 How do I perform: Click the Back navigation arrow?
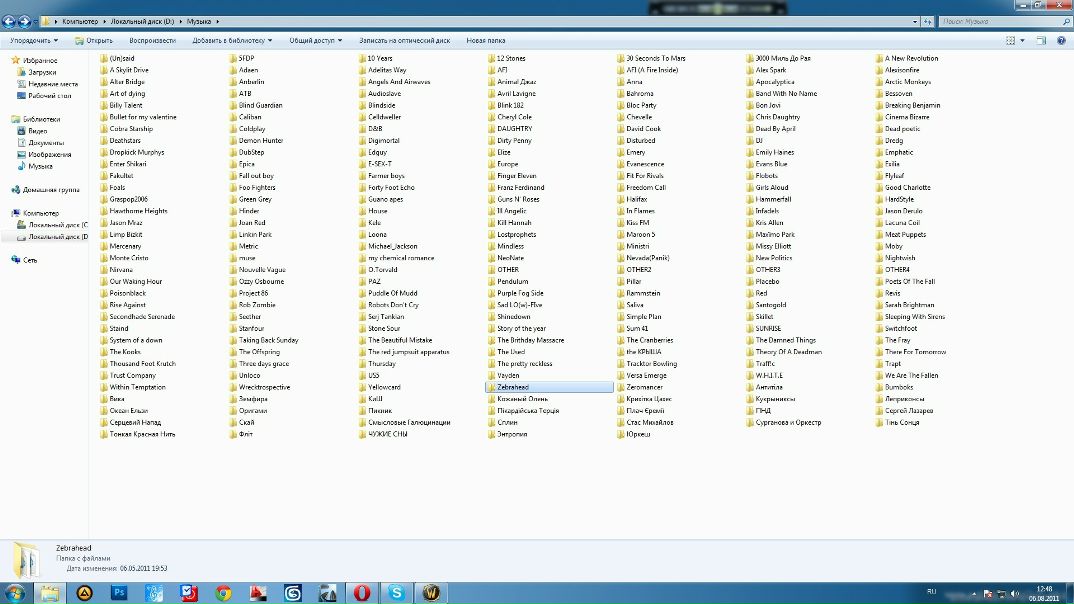9,22
